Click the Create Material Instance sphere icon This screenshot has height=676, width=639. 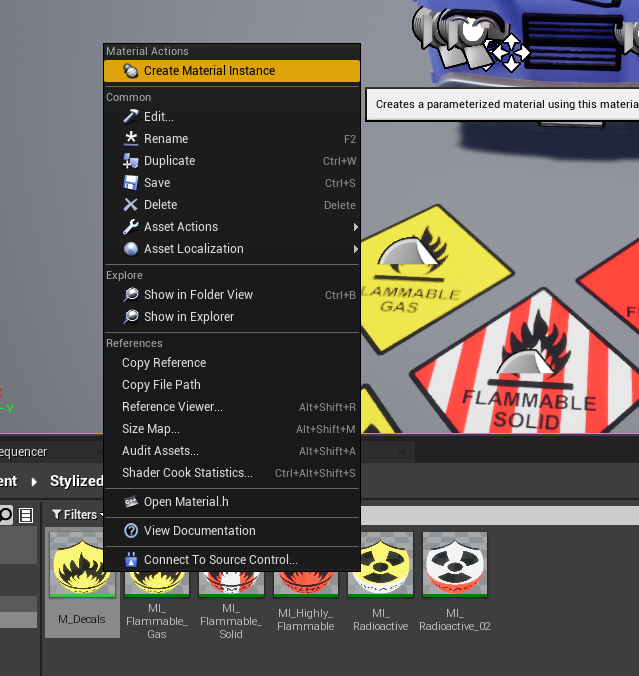[131, 71]
